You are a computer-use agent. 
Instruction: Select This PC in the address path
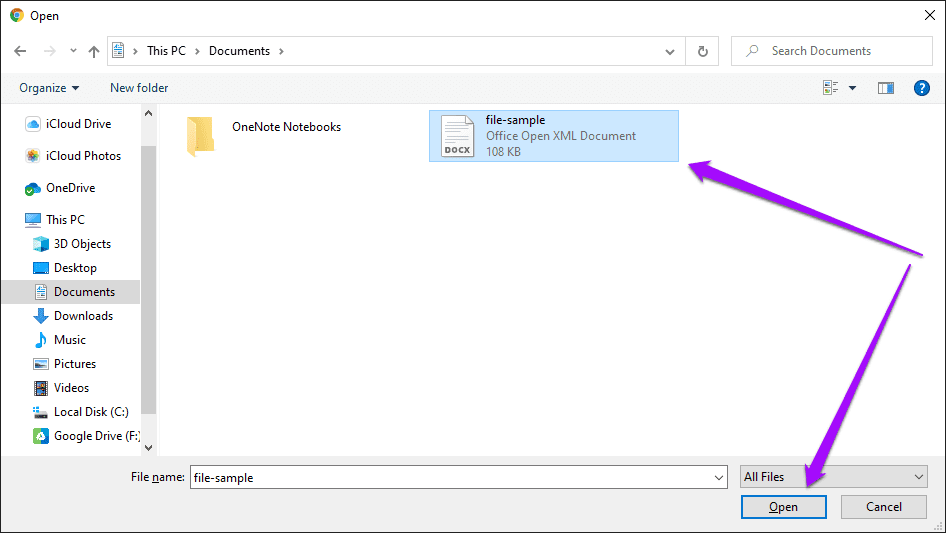[x=167, y=51]
